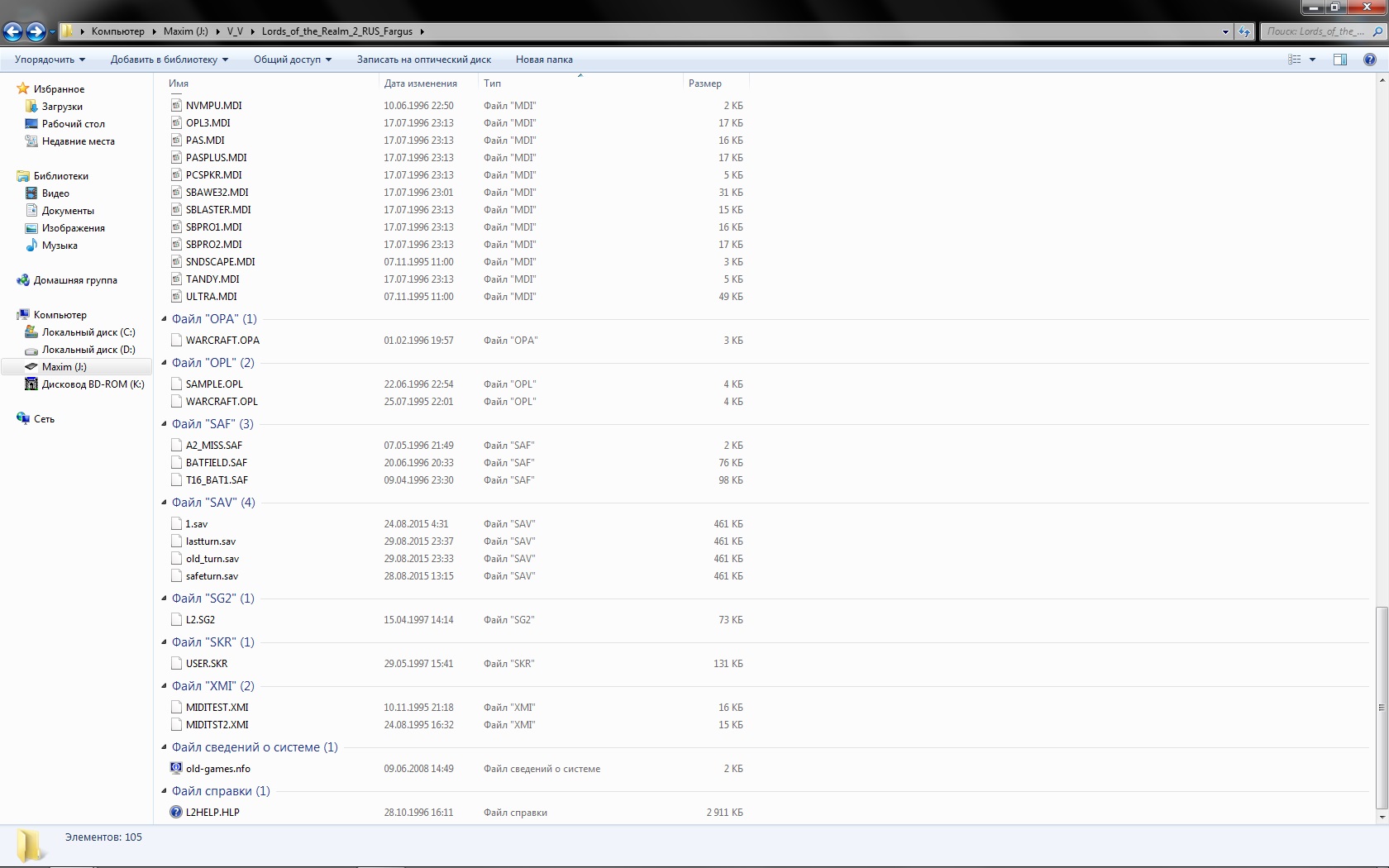1389x868 pixels.
Task: Sort by the Размер column header
Action: coord(716,83)
